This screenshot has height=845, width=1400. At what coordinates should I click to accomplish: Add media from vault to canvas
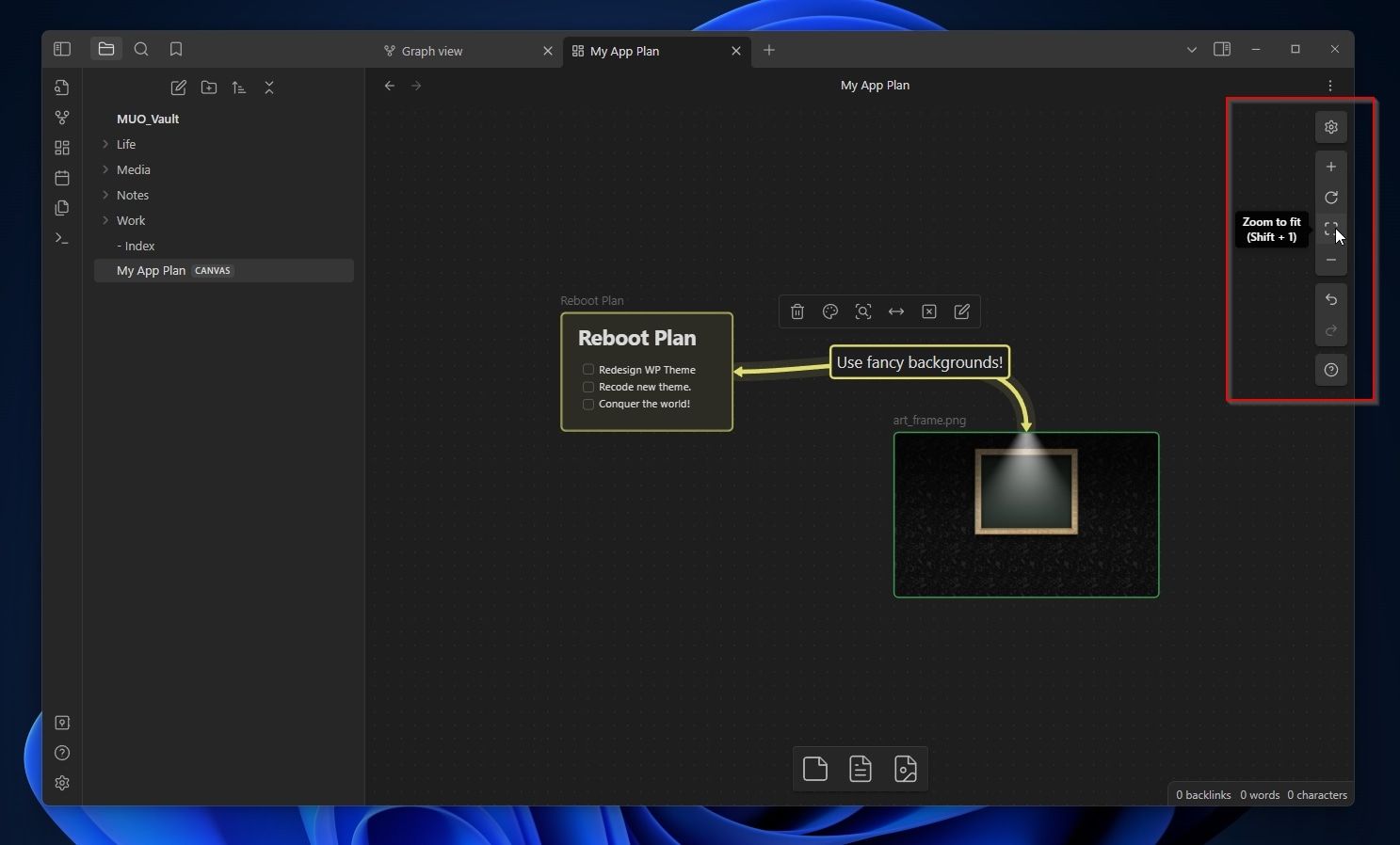click(x=906, y=769)
